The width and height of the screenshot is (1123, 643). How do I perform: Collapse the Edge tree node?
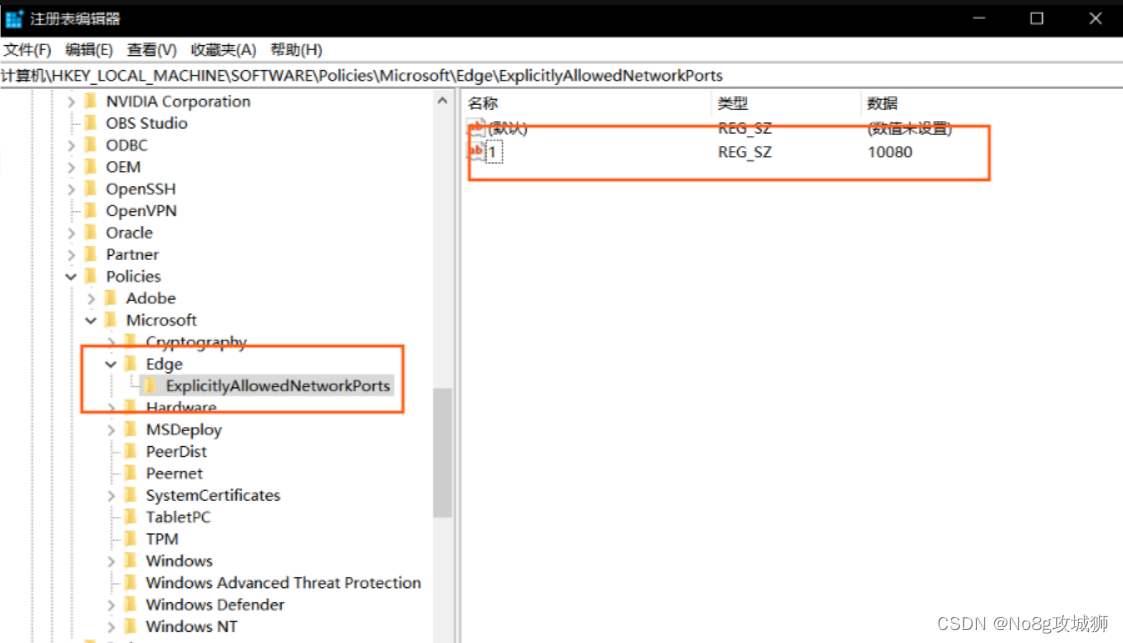(111, 364)
